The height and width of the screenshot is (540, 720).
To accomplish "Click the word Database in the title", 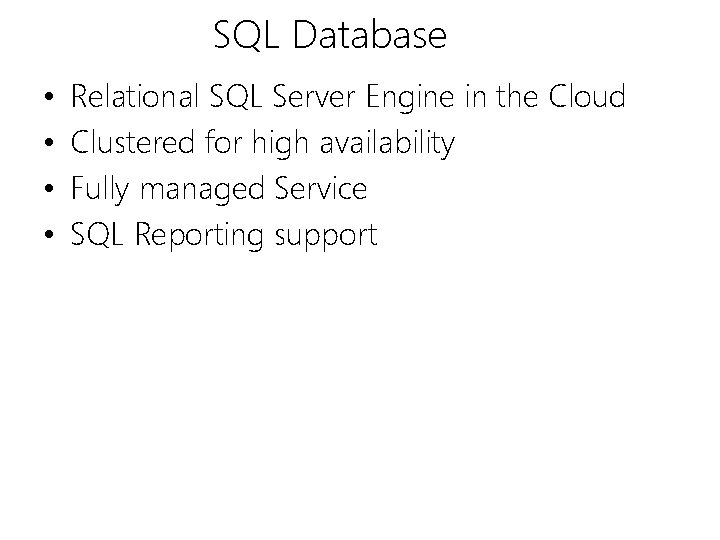I will [x=370, y=35].
